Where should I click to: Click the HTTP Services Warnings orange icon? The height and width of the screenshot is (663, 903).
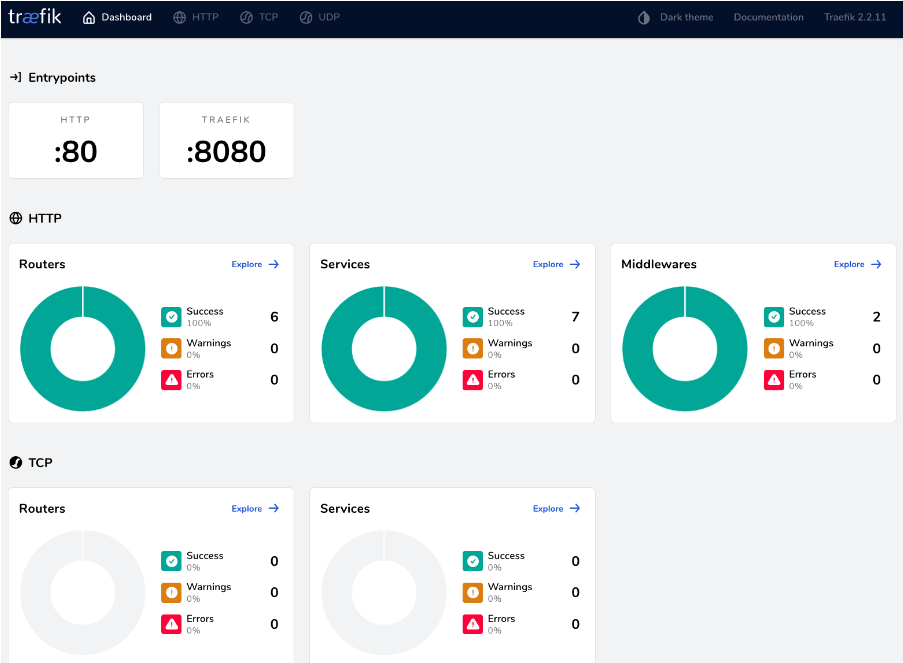tap(473, 348)
